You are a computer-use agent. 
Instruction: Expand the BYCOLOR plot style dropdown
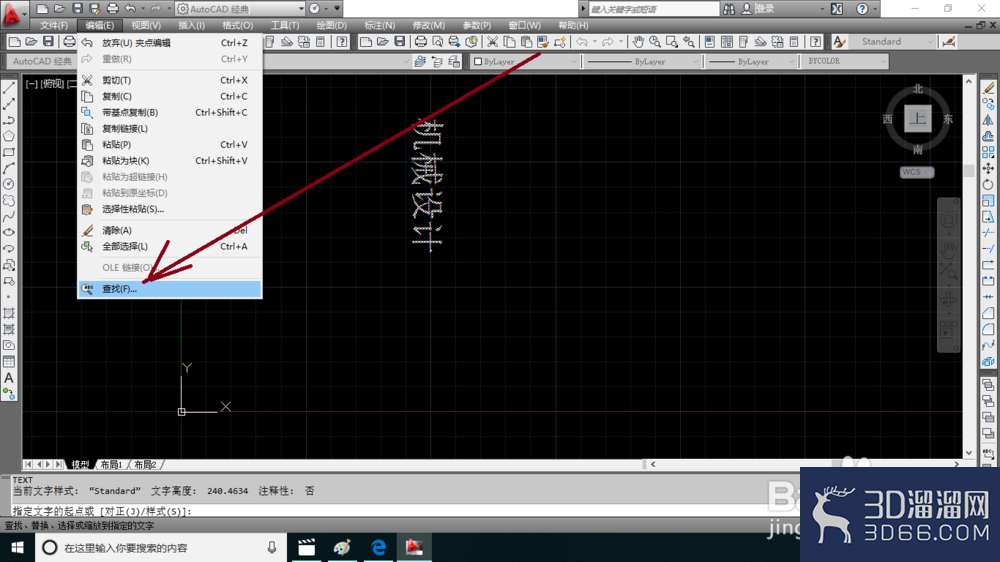pyautogui.click(x=883, y=62)
